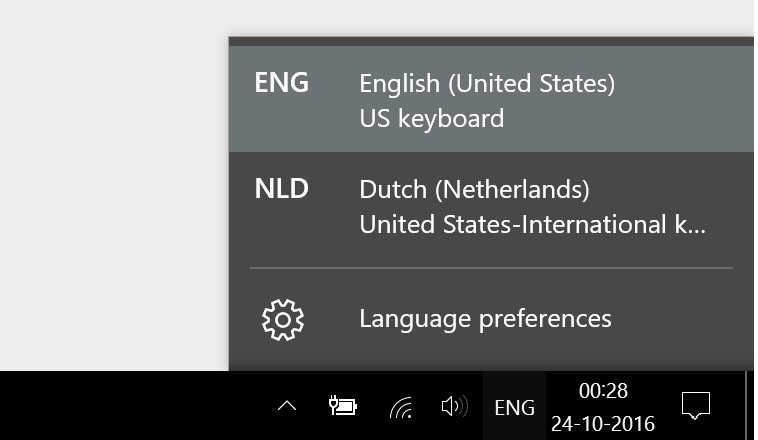This screenshot has width=758, height=440.
Task: Open the Wi-Fi network icon
Action: [401, 407]
